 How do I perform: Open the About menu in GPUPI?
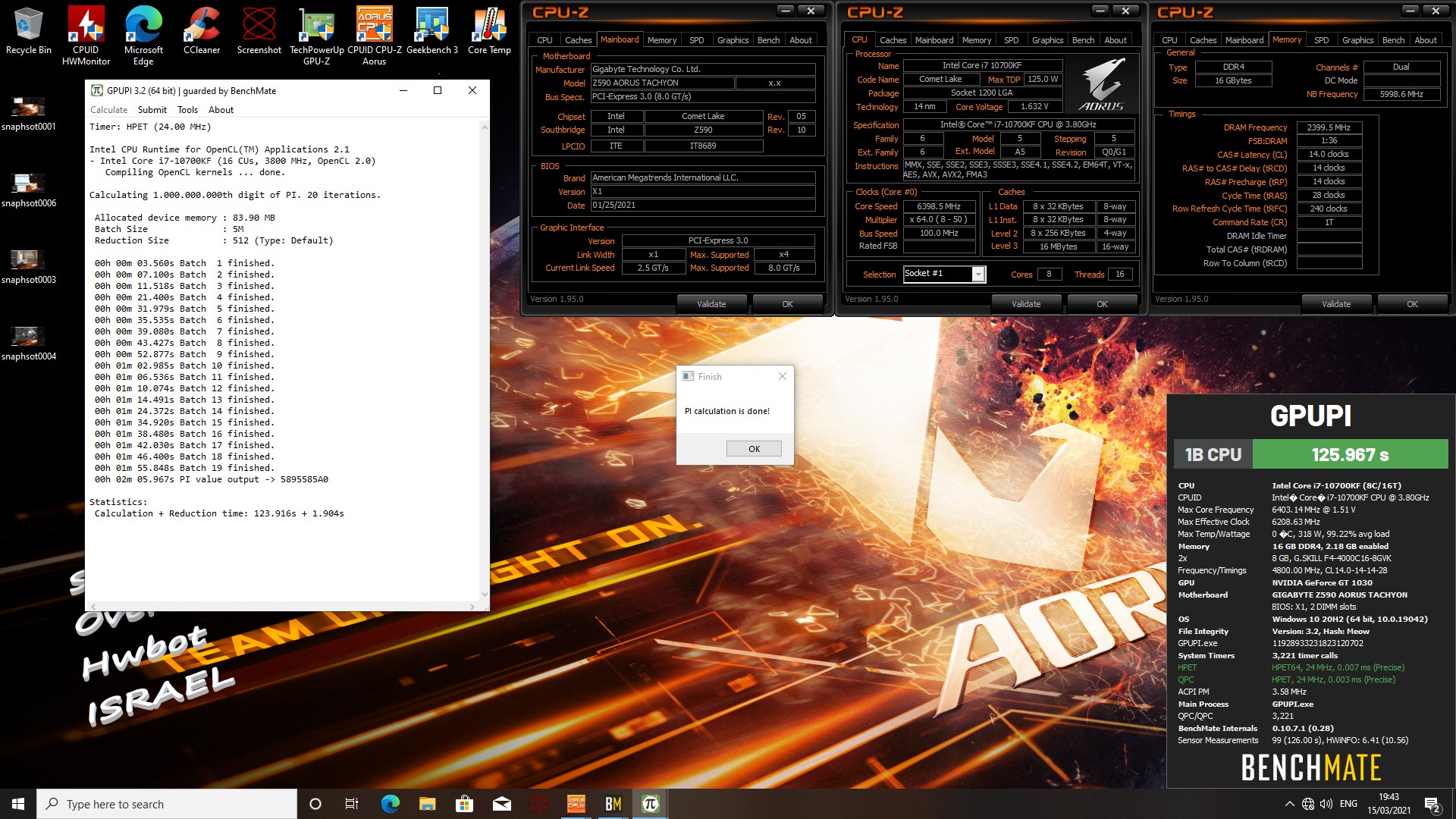pos(221,110)
